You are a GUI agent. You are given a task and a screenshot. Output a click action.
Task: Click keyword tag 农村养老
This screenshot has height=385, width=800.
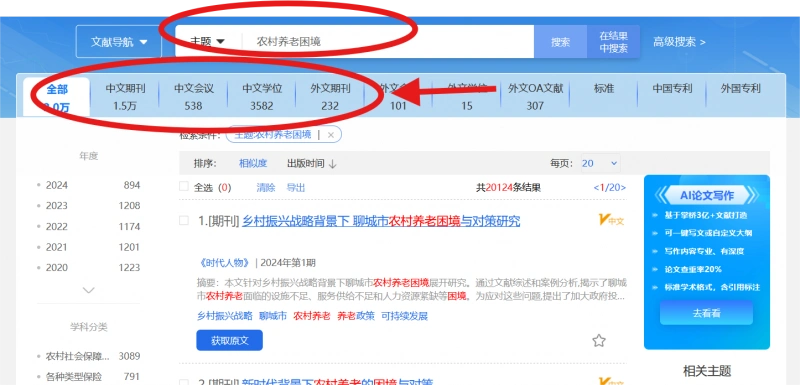click(312, 316)
